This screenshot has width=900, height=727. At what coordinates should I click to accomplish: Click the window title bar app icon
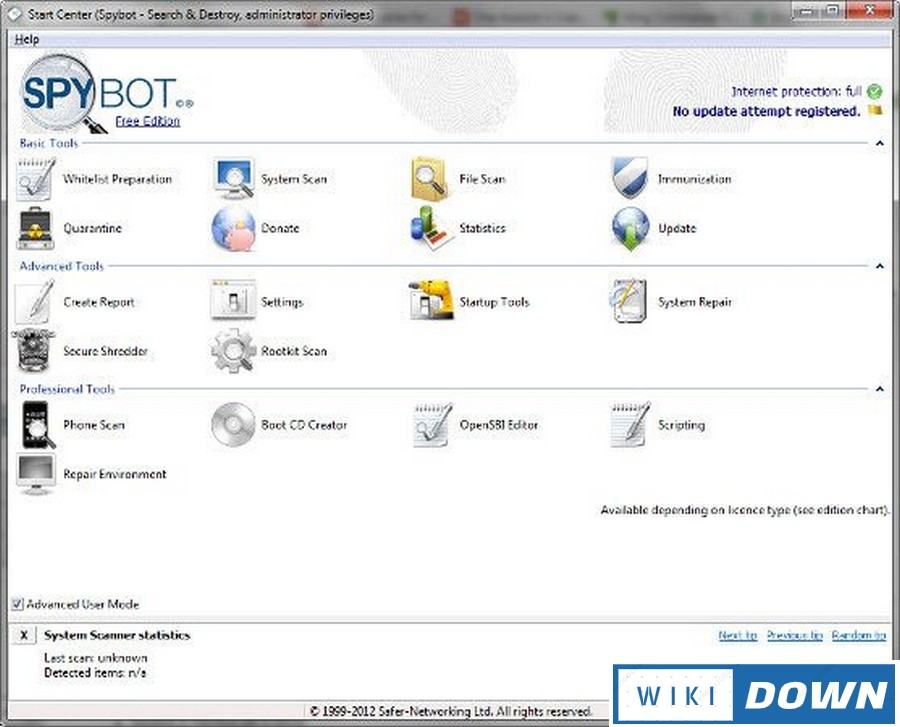16,14
